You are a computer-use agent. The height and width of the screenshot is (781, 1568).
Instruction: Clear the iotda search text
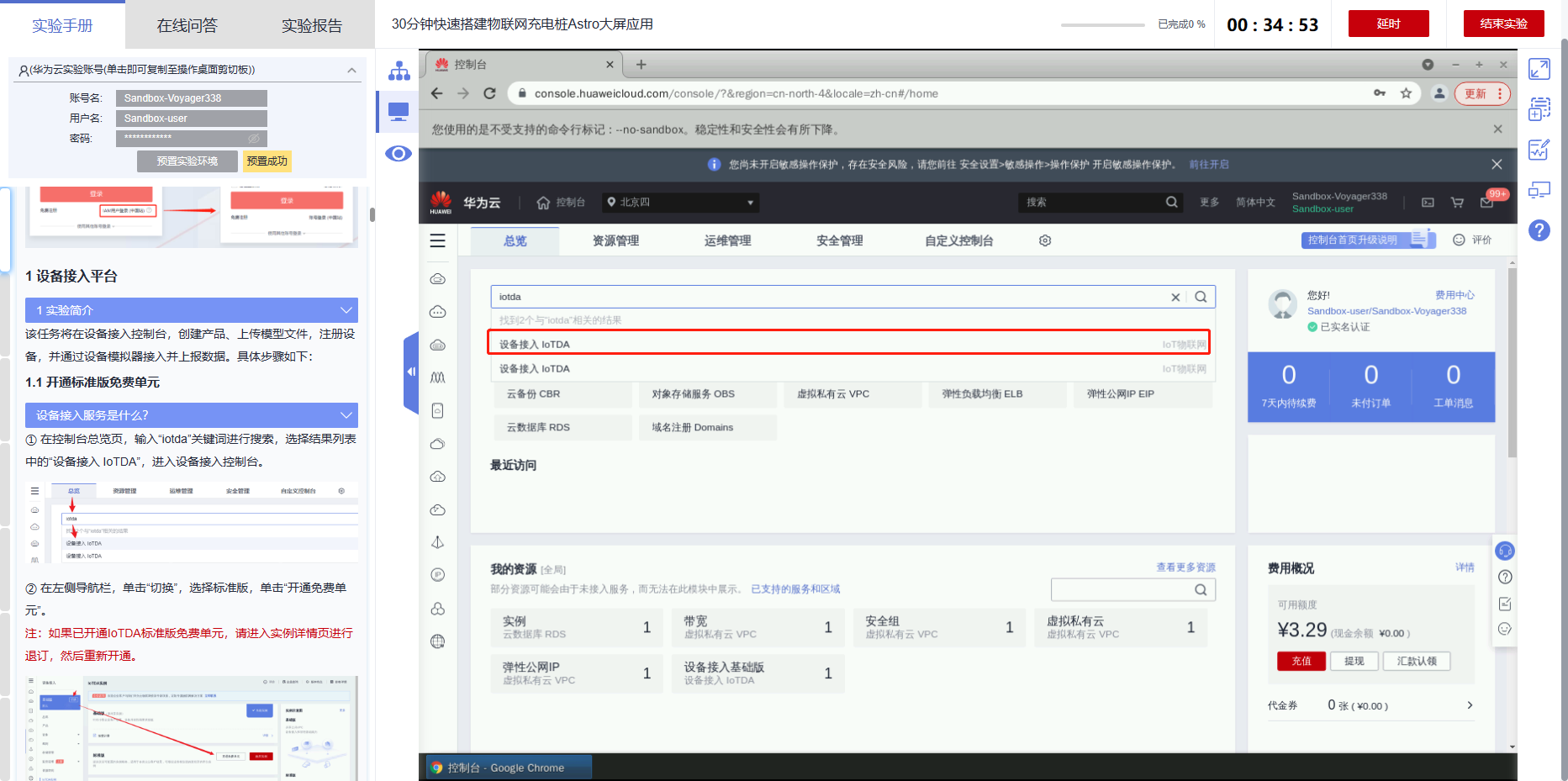[x=1175, y=297]
